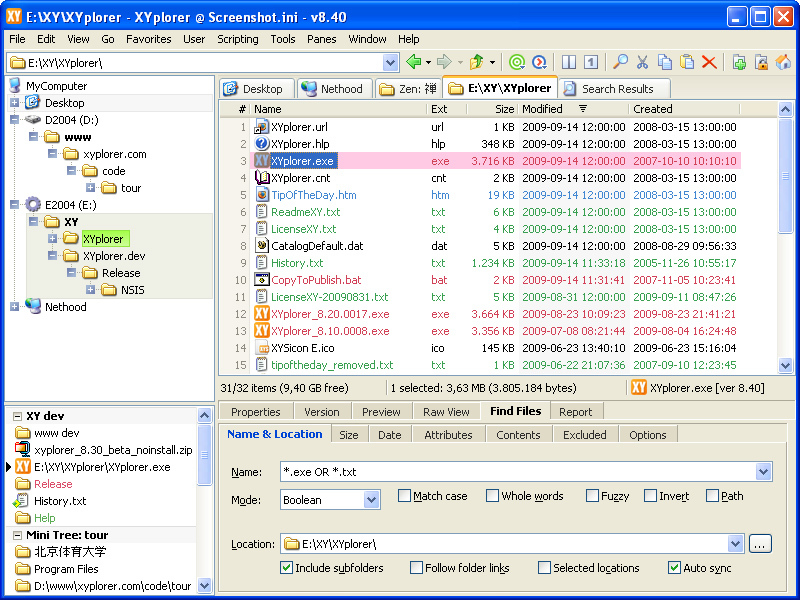The width and height of the screenshot is (800, 600).
Task: Open the green Hotlist target icon
Action: tap(517, 62)
